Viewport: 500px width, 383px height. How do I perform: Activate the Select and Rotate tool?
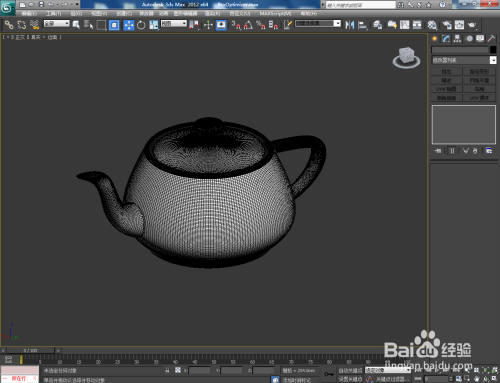point(141,25)
